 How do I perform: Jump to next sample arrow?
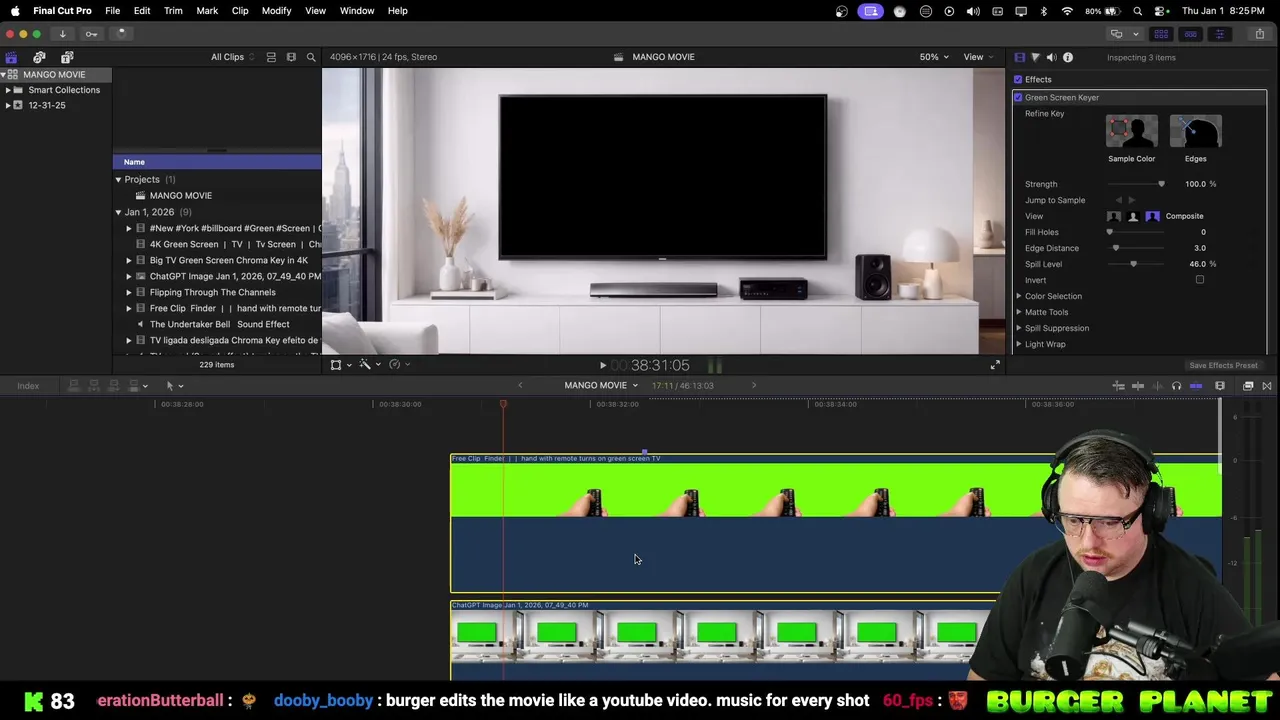point(1132,200)
